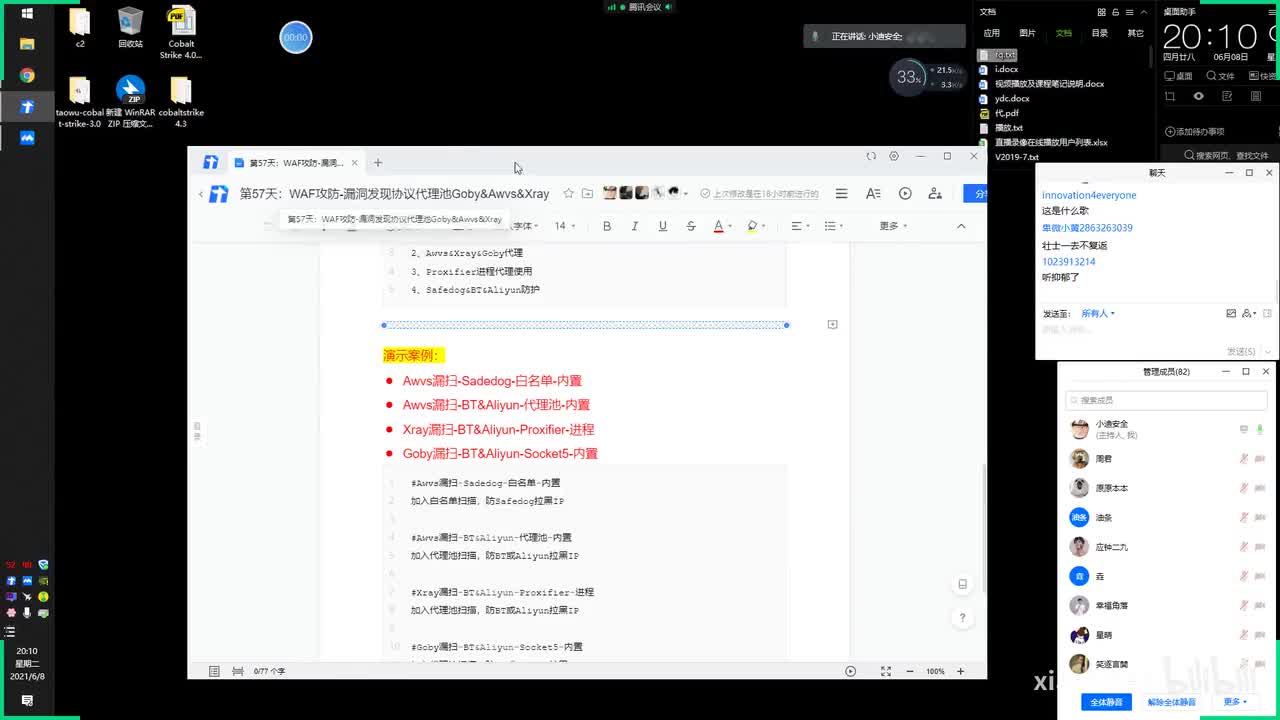Screen dimensions: 1280x720
Task: Open 代.pdf in file panel
Action: [x=999, y=113]
